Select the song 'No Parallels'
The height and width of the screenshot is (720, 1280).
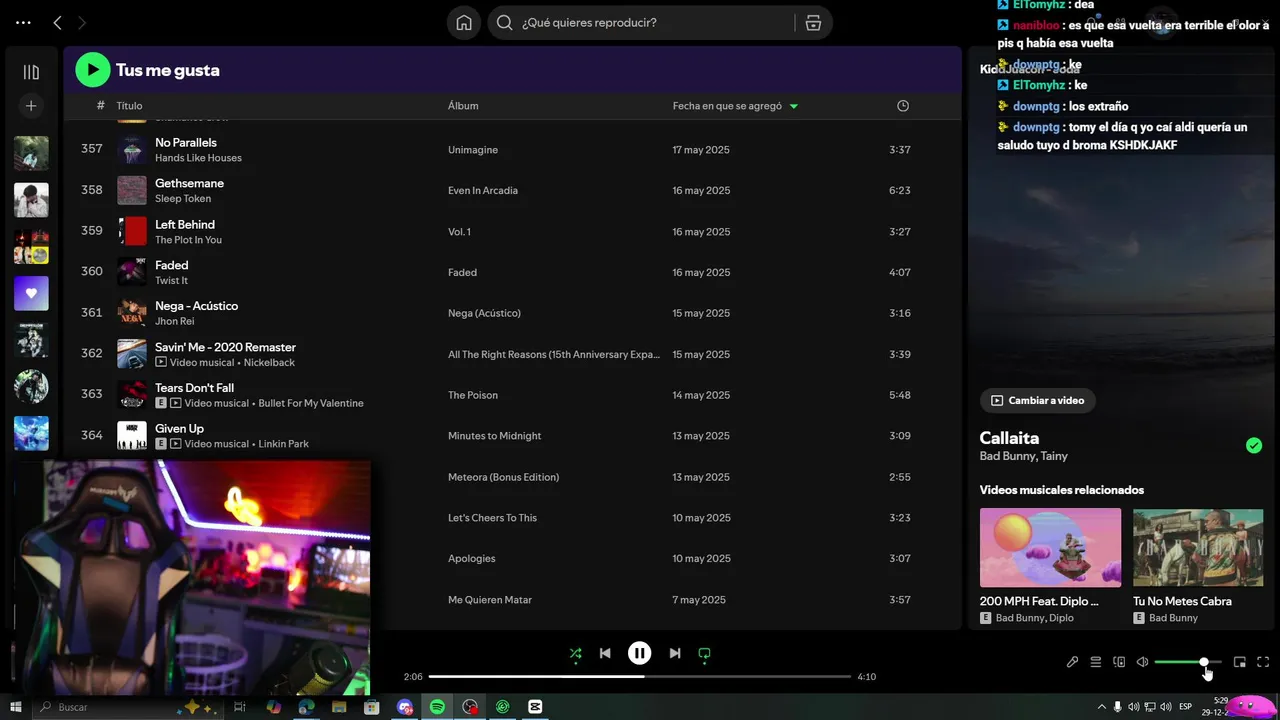pyautogui.click(x=186, y=142)
